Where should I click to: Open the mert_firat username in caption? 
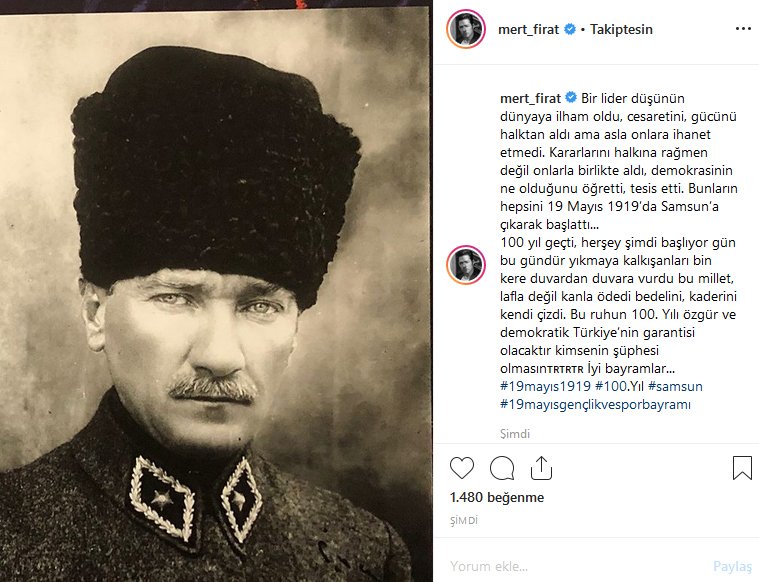(x=530, y=98)
